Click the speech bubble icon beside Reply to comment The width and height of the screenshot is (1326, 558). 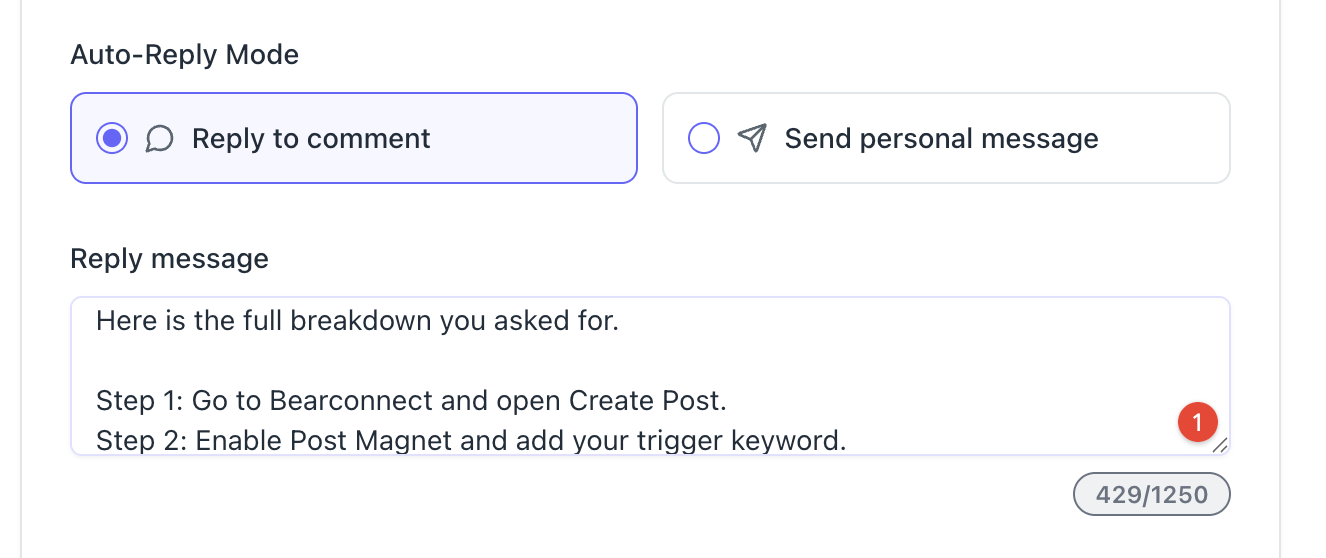pyautogui.click(x=159, y=138)
